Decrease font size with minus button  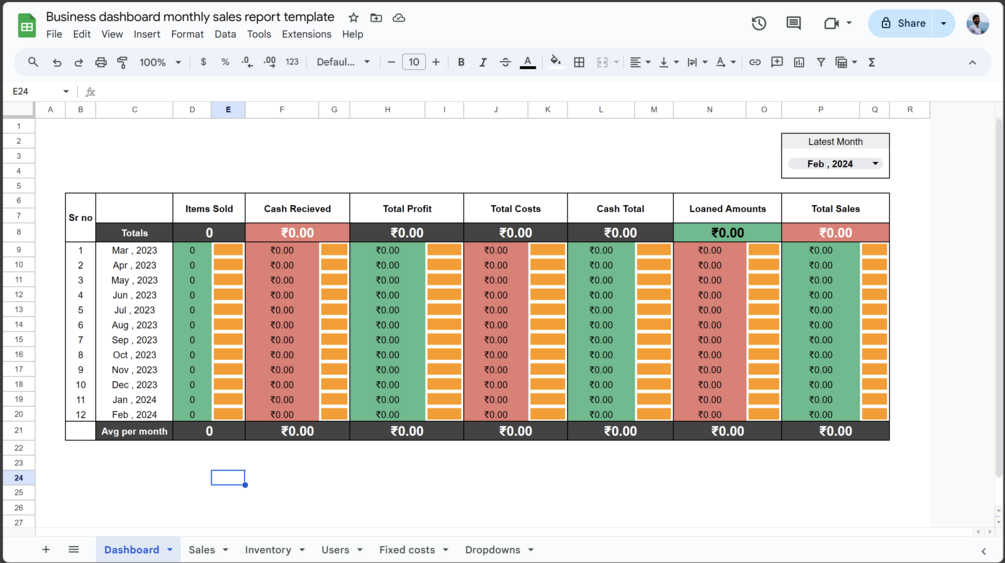391,62
